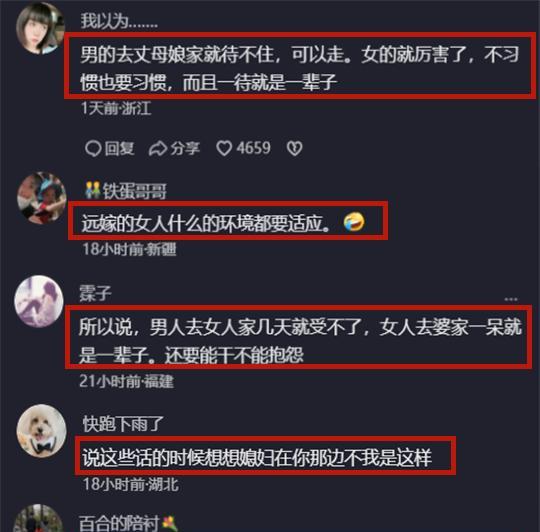Screen dimensions: 540x532
Task: Open avatar of user 我以为
Action: coord(41,28)
